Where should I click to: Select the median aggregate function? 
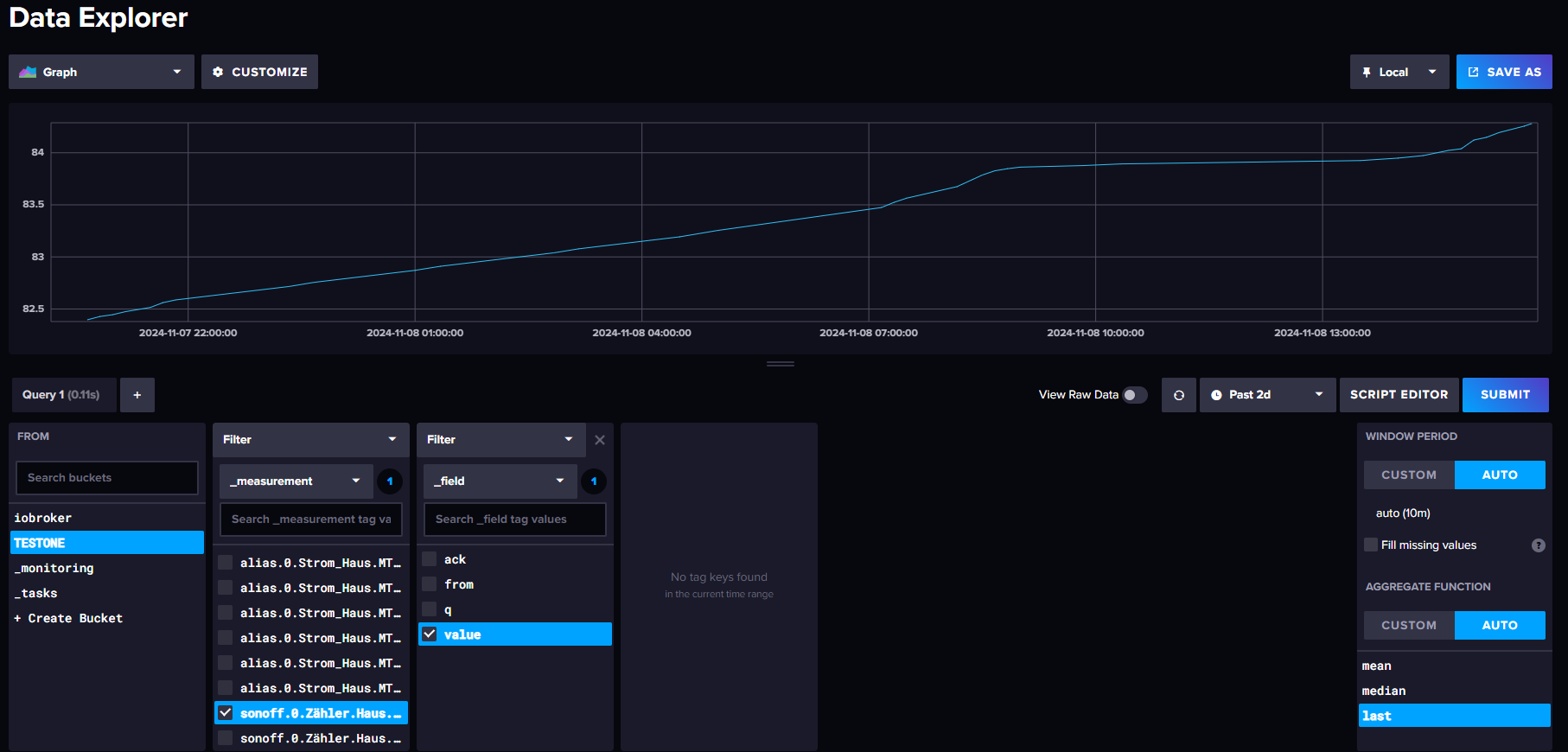click(x=1455, y=691)
